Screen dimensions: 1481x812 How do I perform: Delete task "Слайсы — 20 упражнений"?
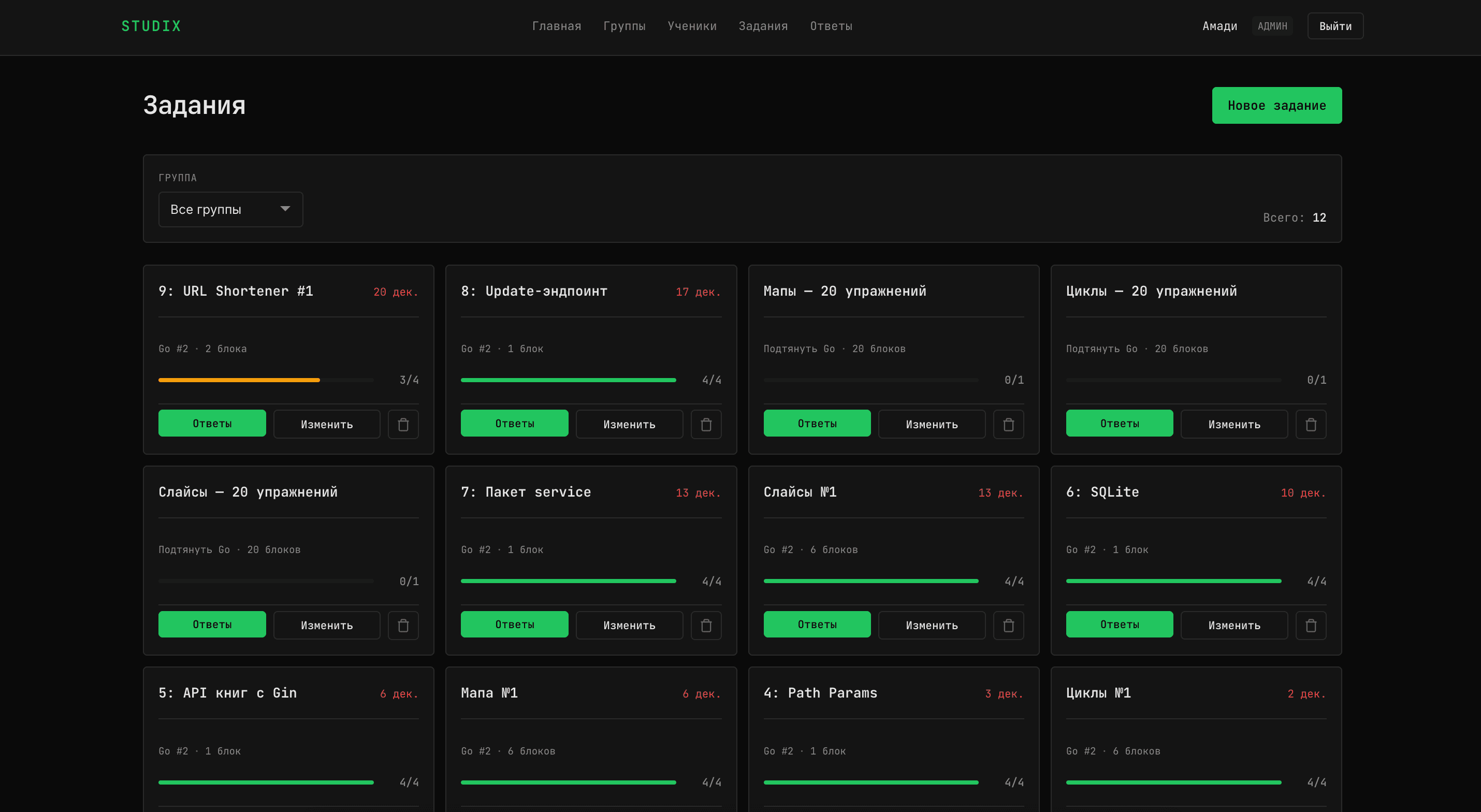[x=403, y=625]
